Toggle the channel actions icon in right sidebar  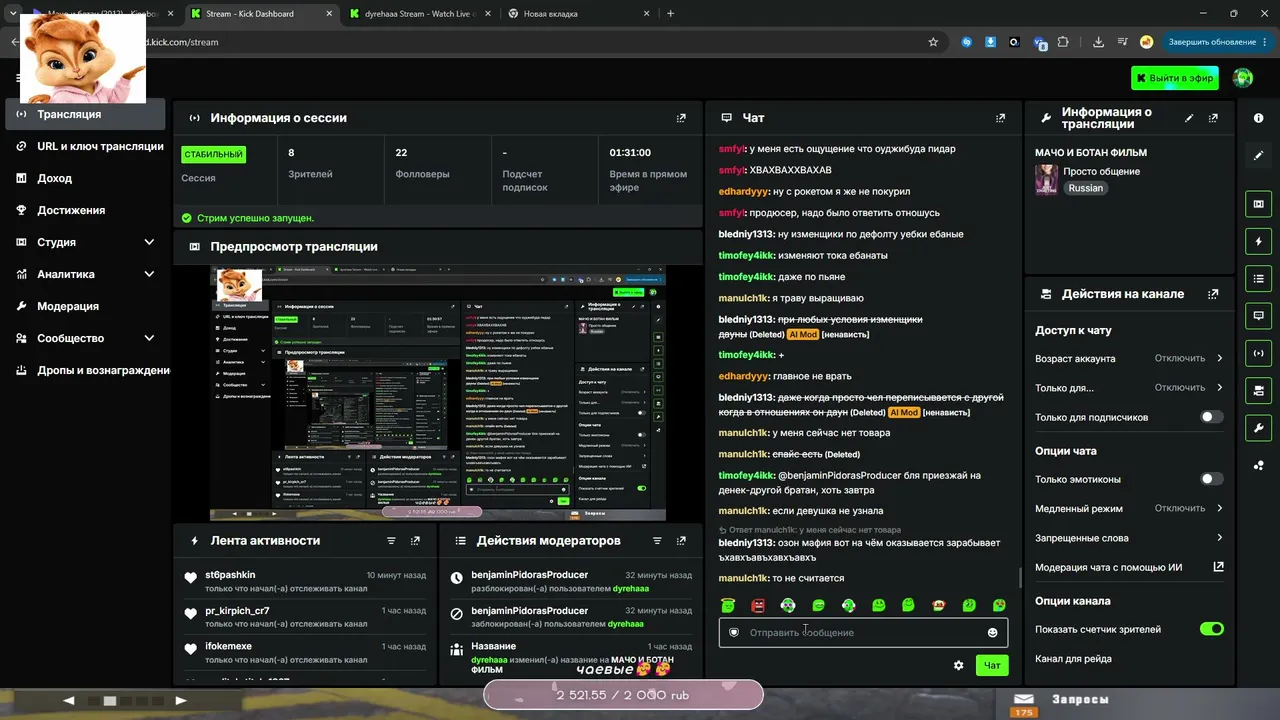tap(1258, 390)
